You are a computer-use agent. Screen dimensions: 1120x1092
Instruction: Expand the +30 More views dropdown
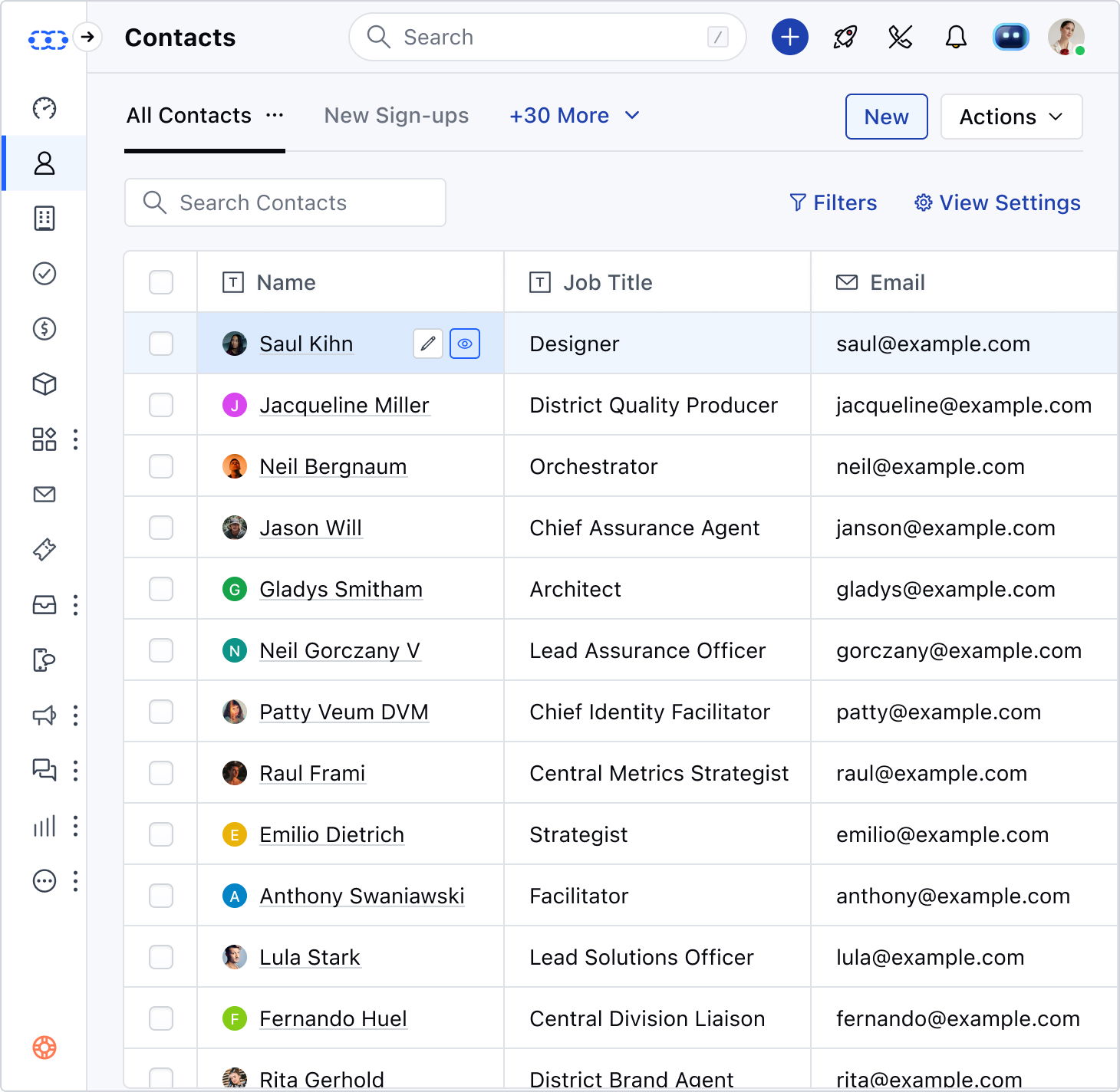tap(574, 116)
